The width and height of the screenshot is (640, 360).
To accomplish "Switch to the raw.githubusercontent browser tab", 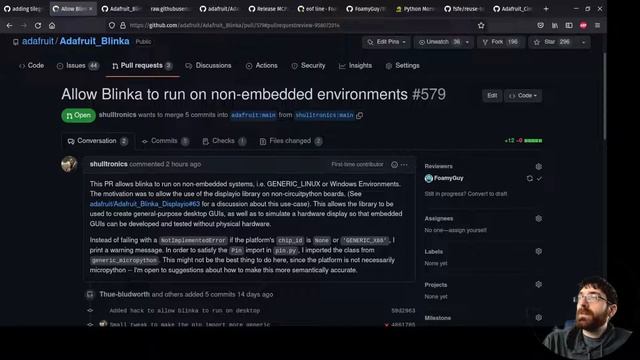I will (170, 9).
